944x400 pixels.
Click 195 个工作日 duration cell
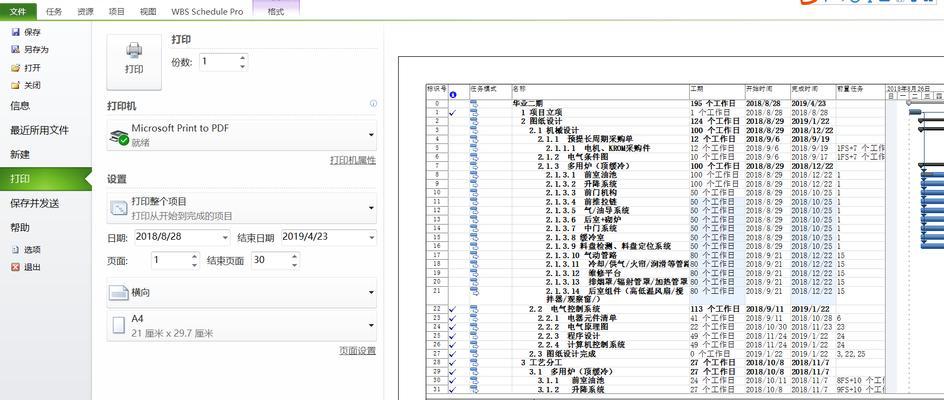coord(713,103)
